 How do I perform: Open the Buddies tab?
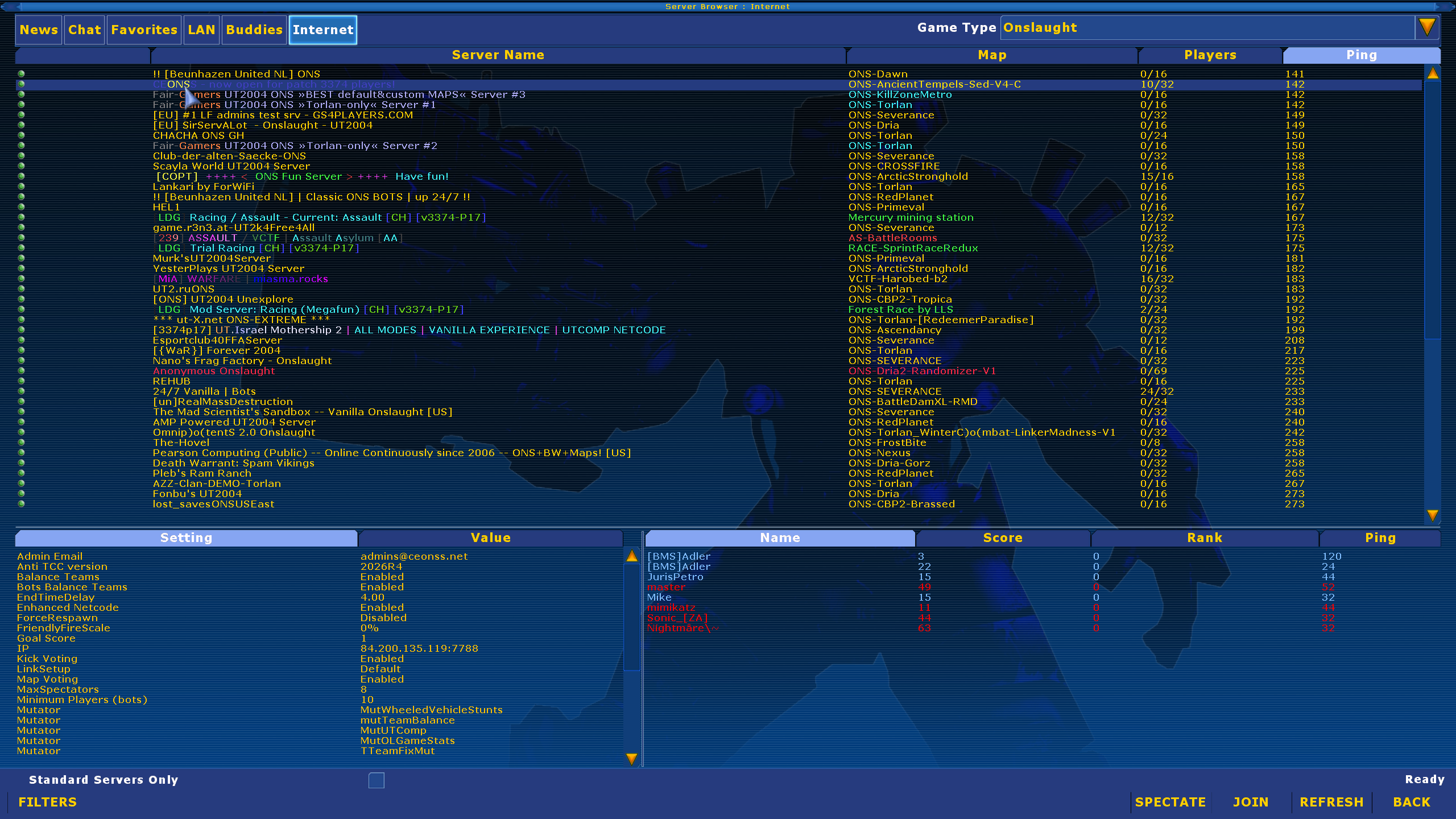pos(254,30)
